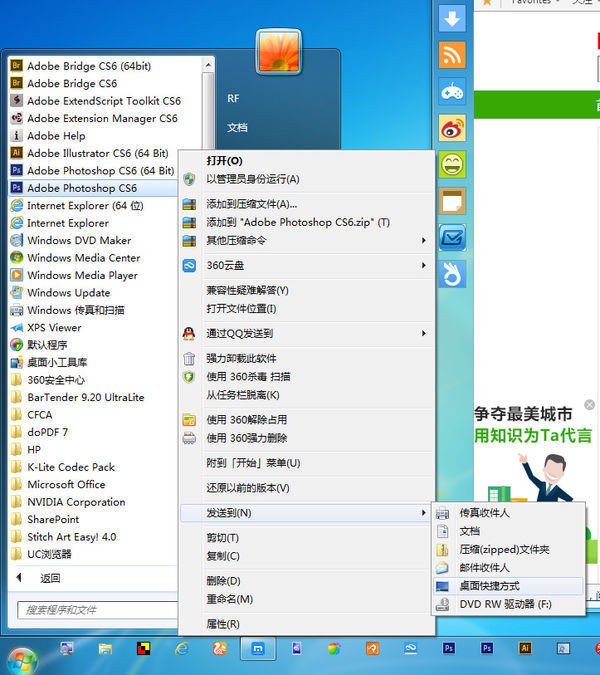
Task: Click the Weibo sidebar icon
Action: point(452,128)
